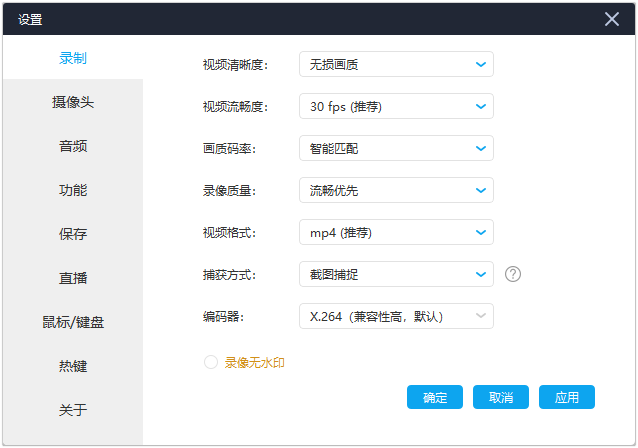Expand the 捕获方式 dropdown
Viewport: 638px width, 448px height.
click(396, 274)
